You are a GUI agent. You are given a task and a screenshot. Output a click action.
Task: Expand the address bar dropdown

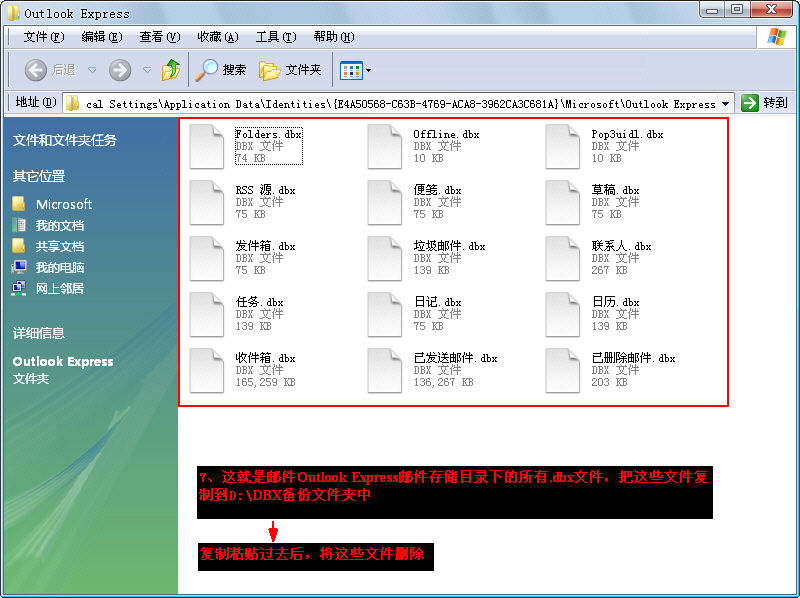[725, 104]
